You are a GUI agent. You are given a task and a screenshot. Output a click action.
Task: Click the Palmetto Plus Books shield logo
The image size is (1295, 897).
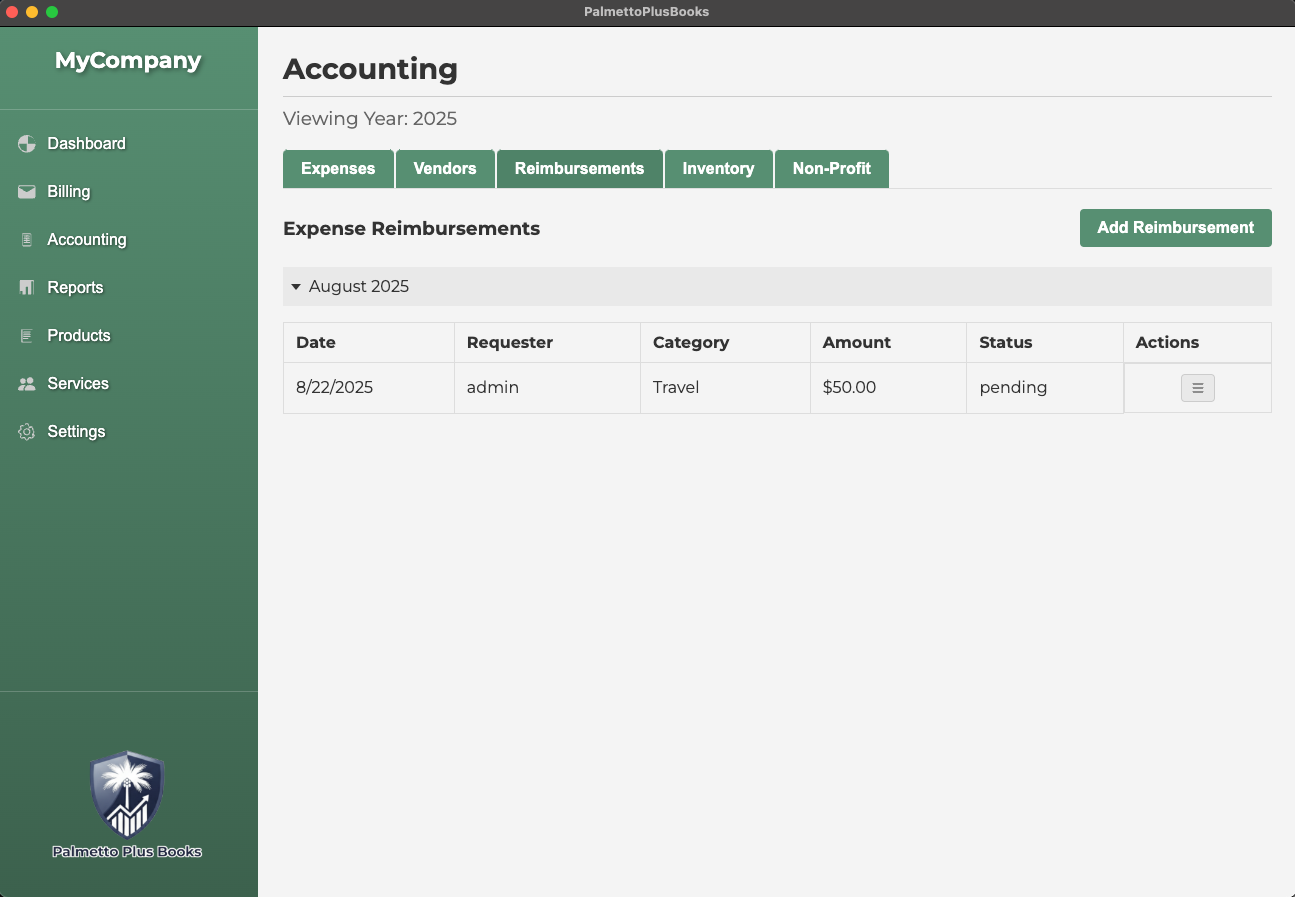pos(127,795)
